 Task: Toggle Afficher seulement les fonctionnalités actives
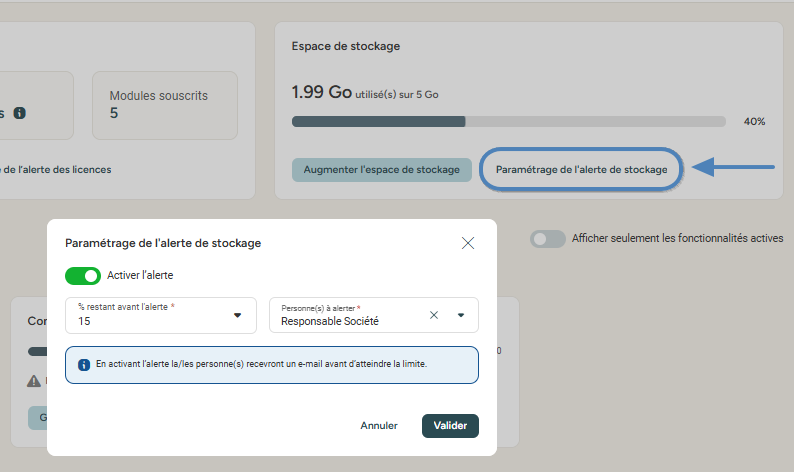click(548, 239)
